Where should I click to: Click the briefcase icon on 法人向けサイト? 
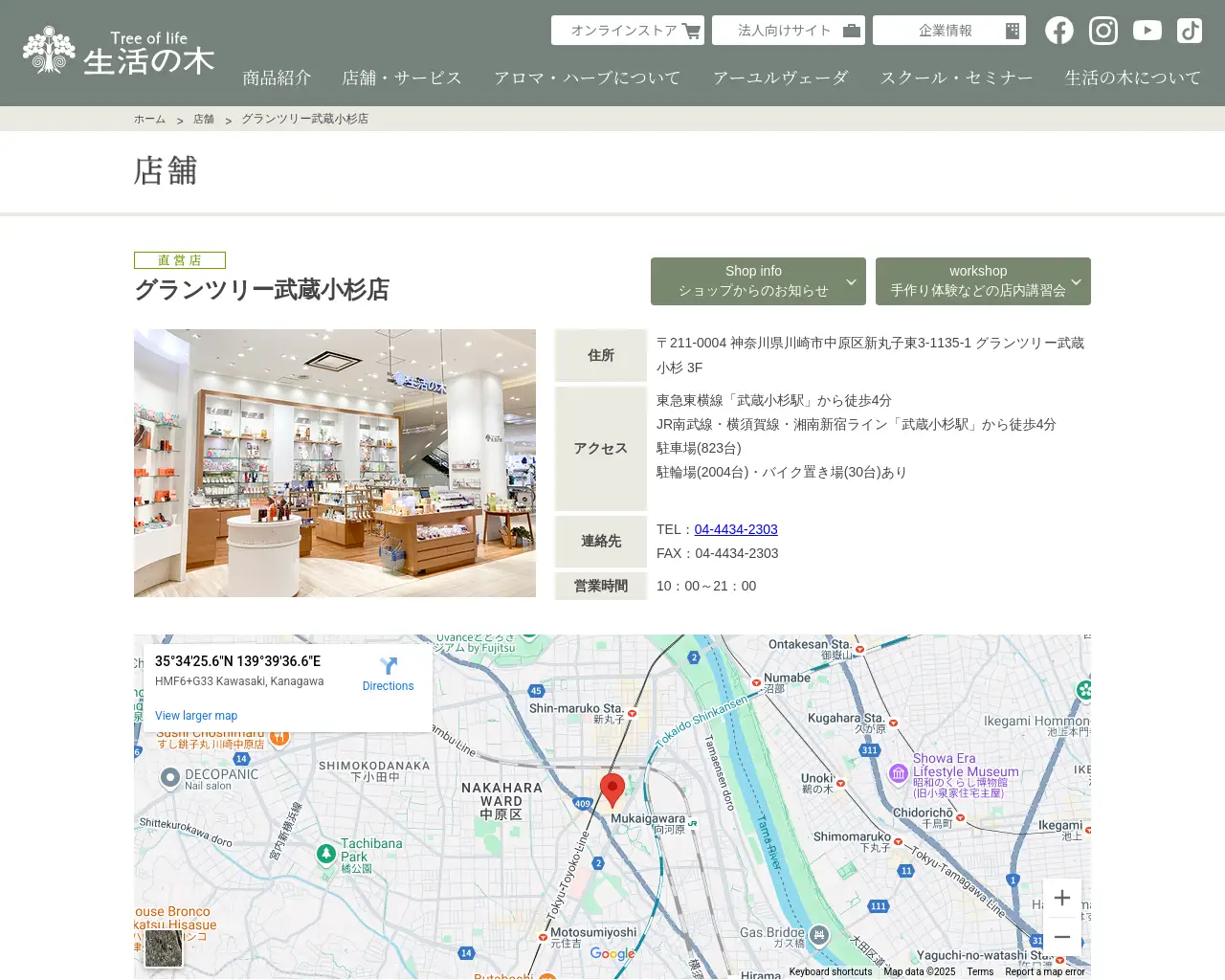[x=850, y=30]
